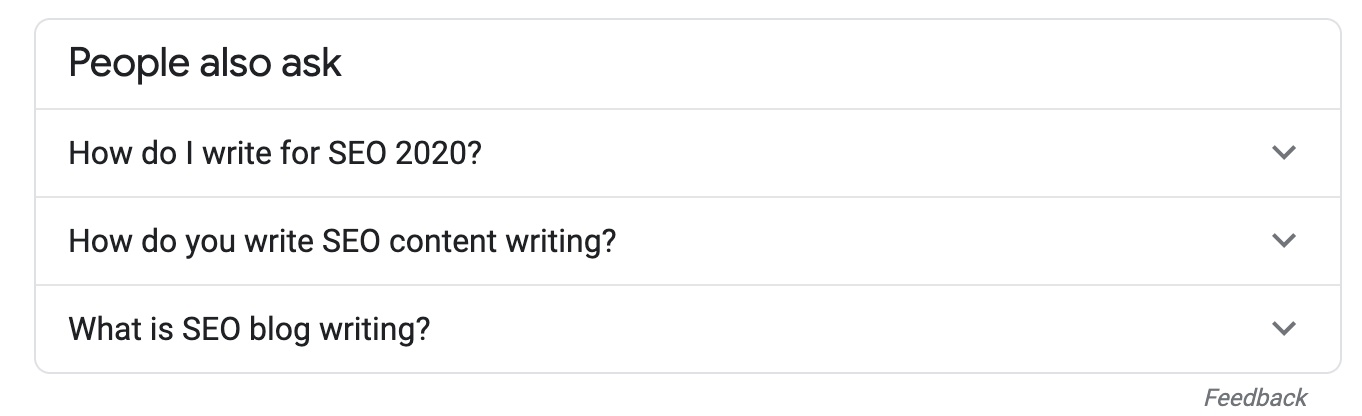Click the 'People also ask' heading
This screenshot has height=416, width=1362.
pos(205,64)
